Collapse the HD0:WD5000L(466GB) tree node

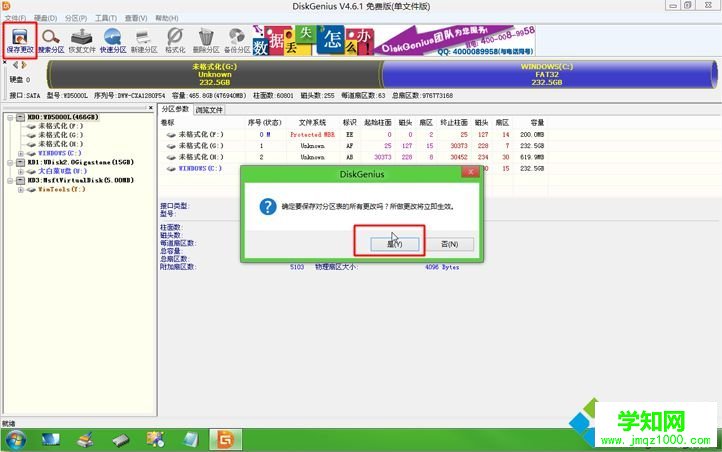tap(10, 117)
